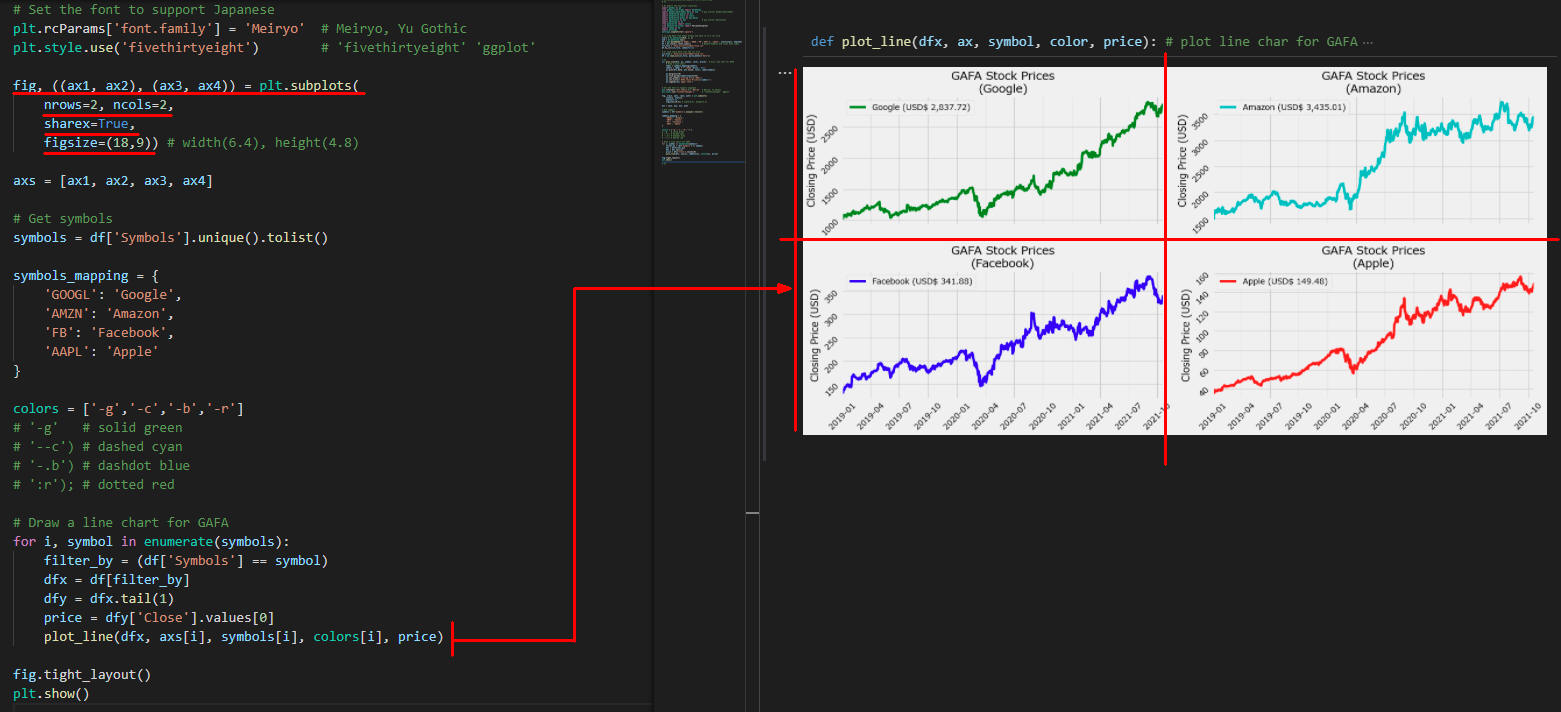
Task: Click the 'GAFA Stock Prices (Apple)' chart title
Action: [1373, 257]
